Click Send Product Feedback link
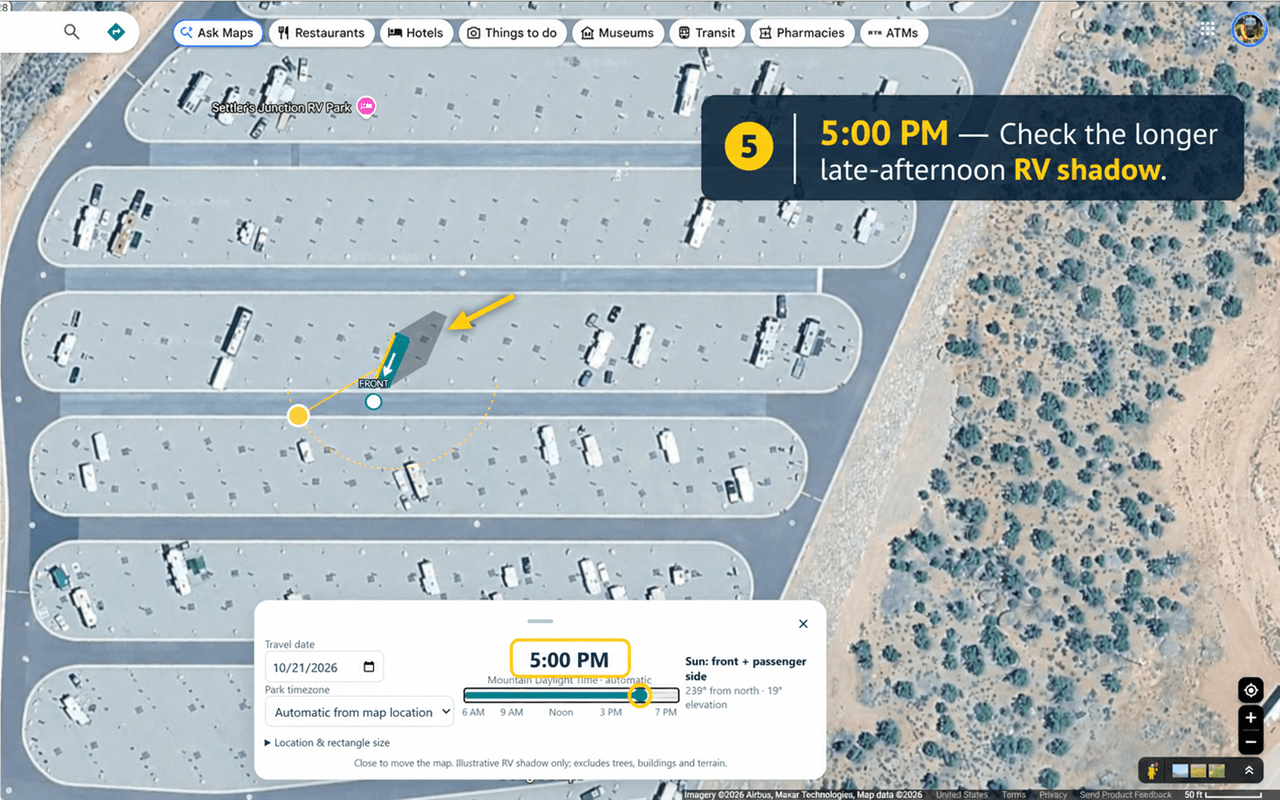This screenshot has height=800, width=1280. [x=1125, y=795]
